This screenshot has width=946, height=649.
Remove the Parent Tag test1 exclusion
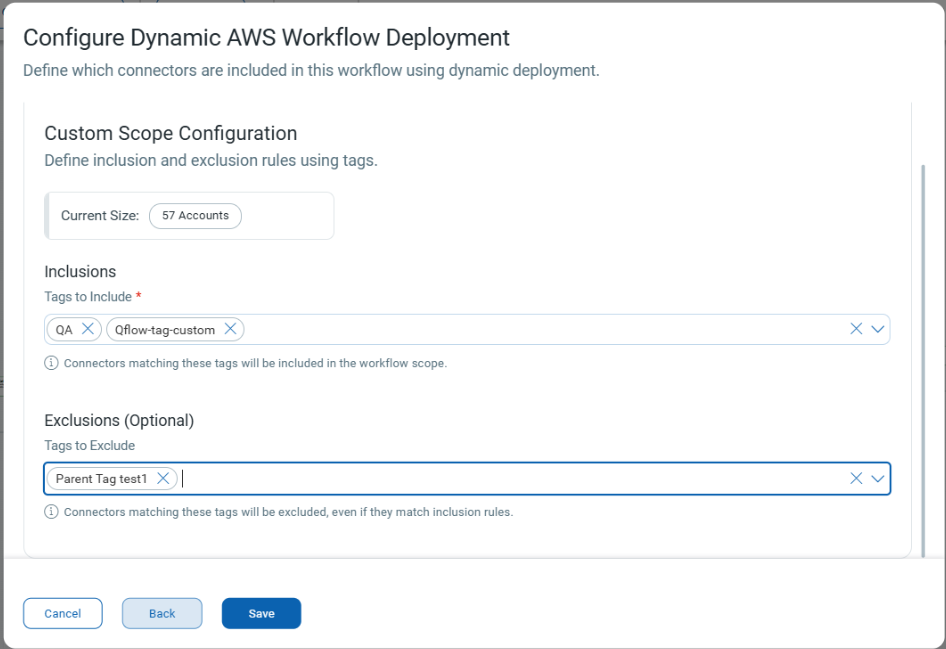click(163, 478)
